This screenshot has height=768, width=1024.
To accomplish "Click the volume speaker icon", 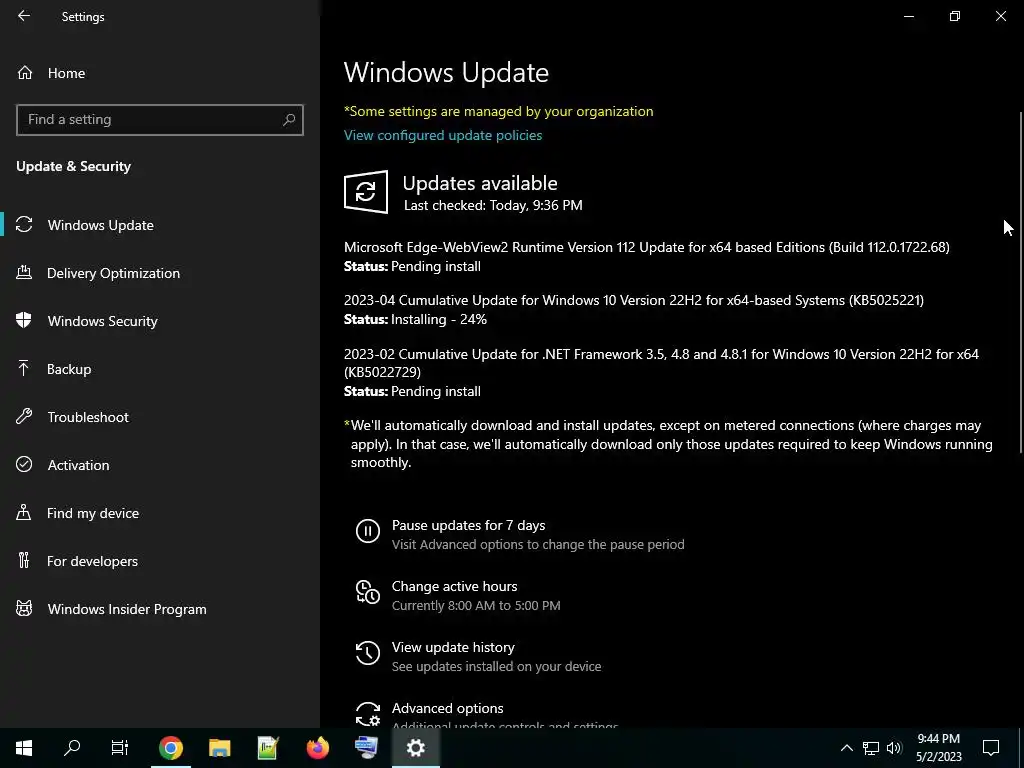I will point(894,748).
